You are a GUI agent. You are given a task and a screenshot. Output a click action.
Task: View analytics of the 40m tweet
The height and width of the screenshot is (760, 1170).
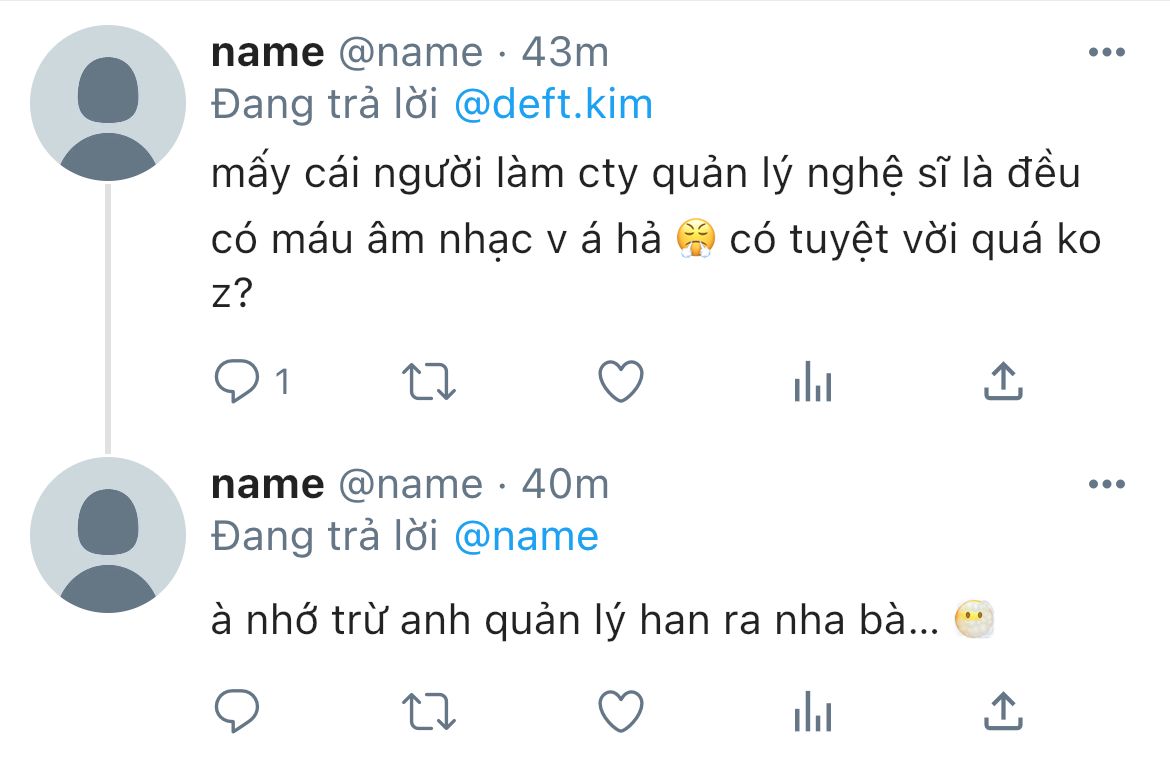(x=813, y=711)
